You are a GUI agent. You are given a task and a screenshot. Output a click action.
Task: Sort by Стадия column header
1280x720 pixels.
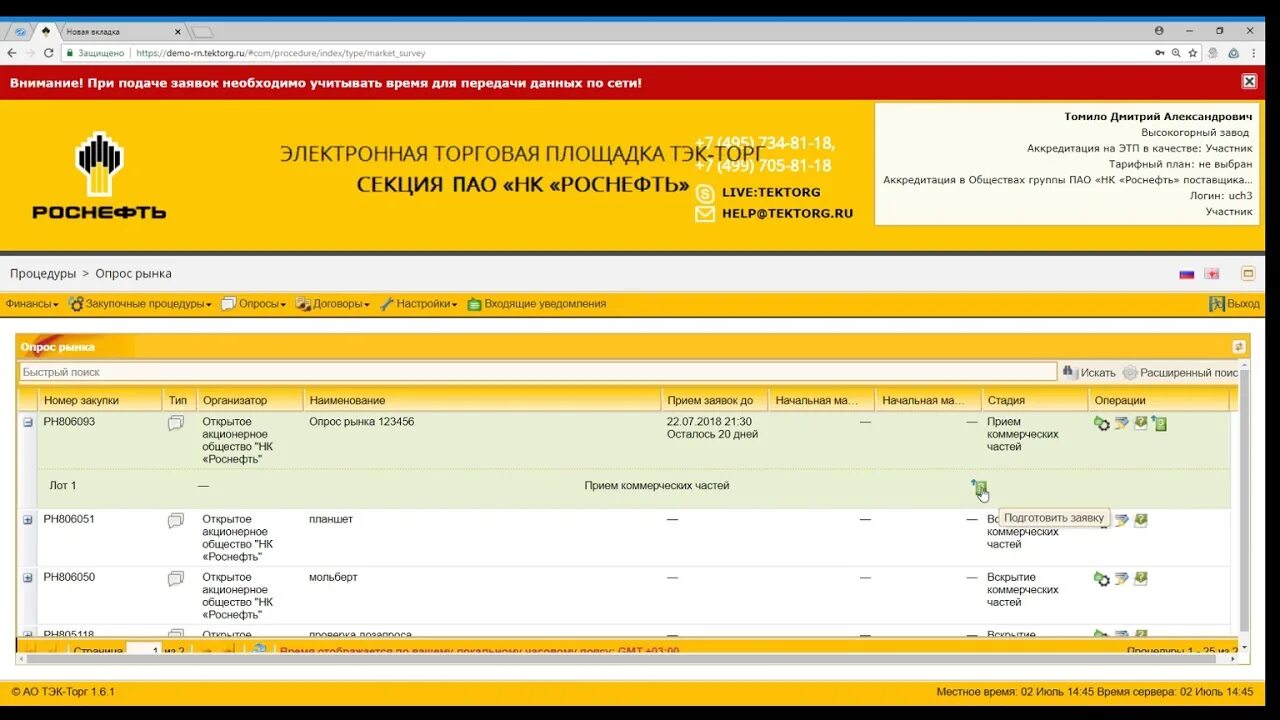(x=1035, y=400)
